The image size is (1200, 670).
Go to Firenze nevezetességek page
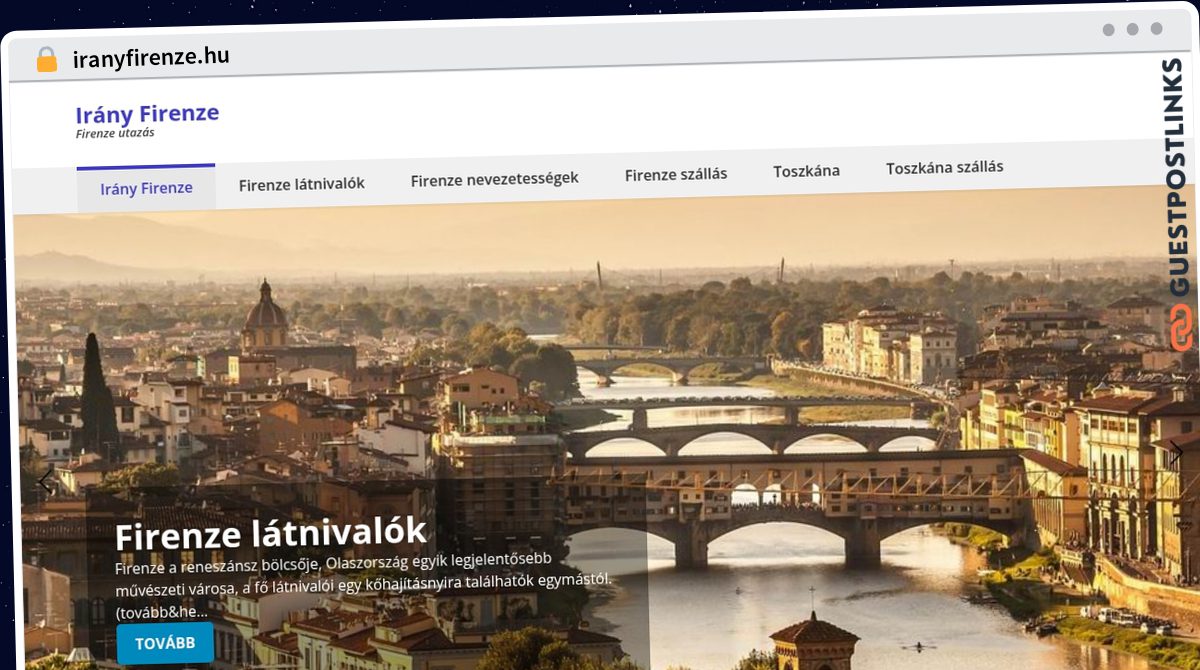click(494, 180)
